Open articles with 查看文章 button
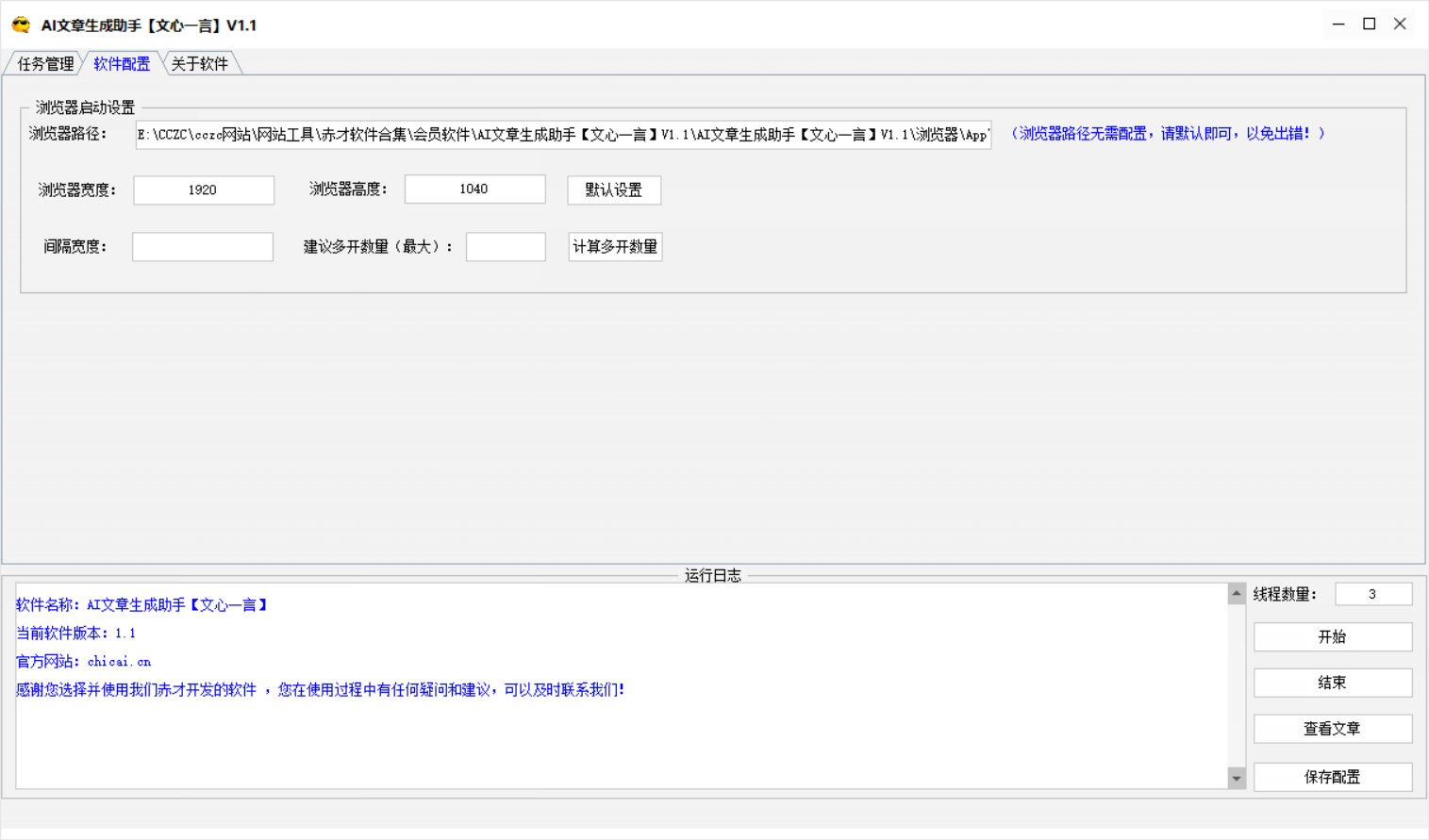The height and width of the screenshot is (840, 1429). coord(1333,729)
